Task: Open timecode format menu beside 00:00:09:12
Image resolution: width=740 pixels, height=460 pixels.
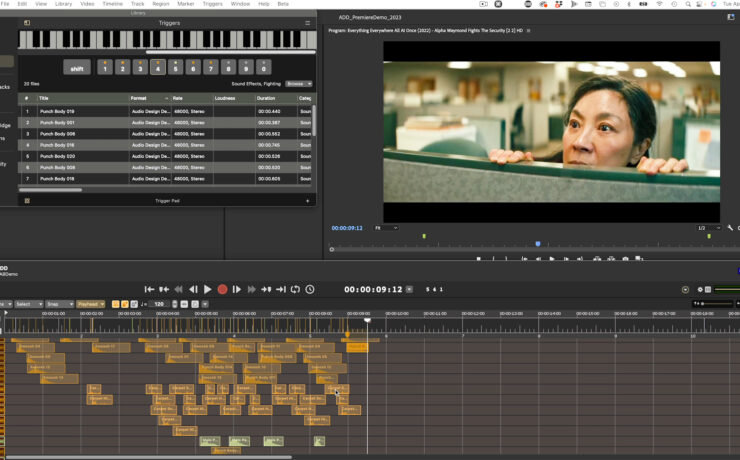Action: tap(410, 289)
